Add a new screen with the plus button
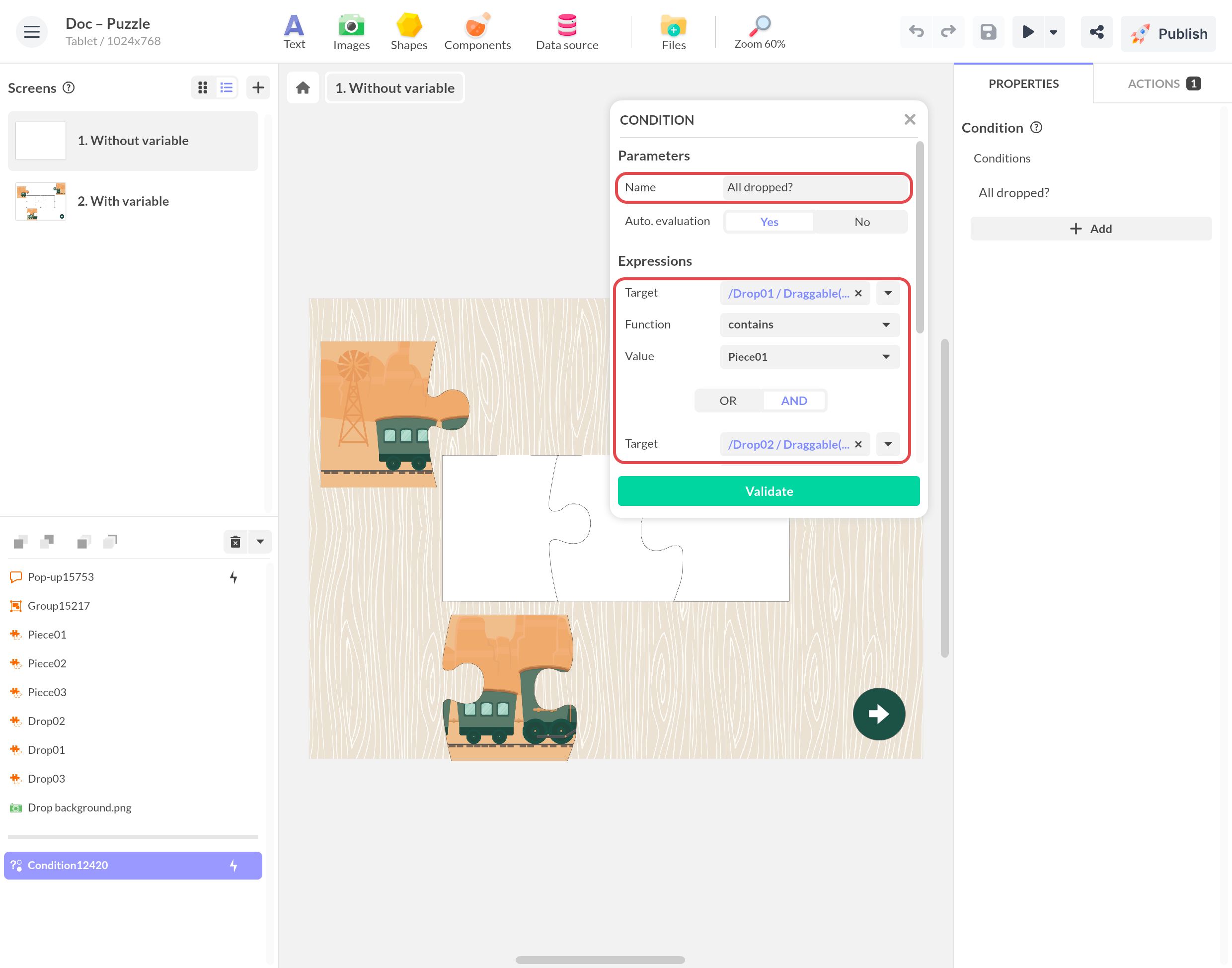Image resolution: width=1232 pixels, height=968 pixels. [258, 87]
